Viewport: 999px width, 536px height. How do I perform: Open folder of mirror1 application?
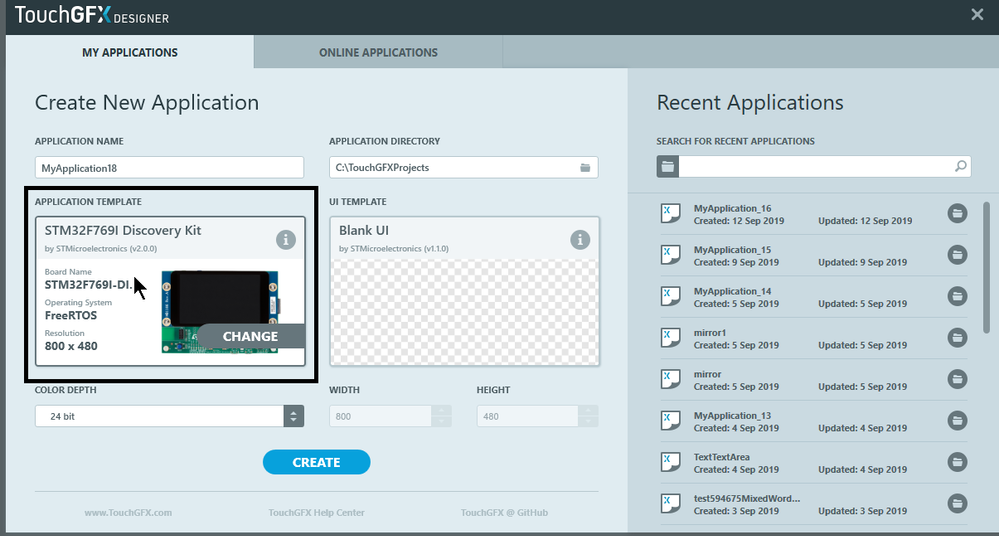click(957, 338)
